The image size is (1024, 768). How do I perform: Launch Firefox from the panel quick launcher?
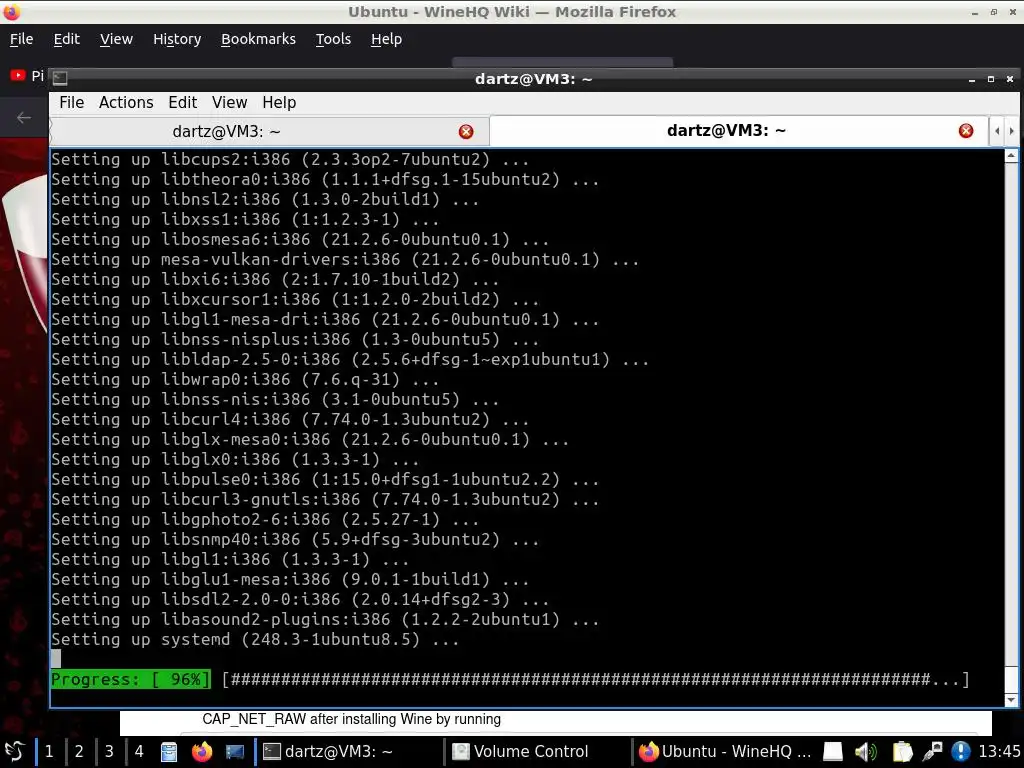(x=202, y=752)
